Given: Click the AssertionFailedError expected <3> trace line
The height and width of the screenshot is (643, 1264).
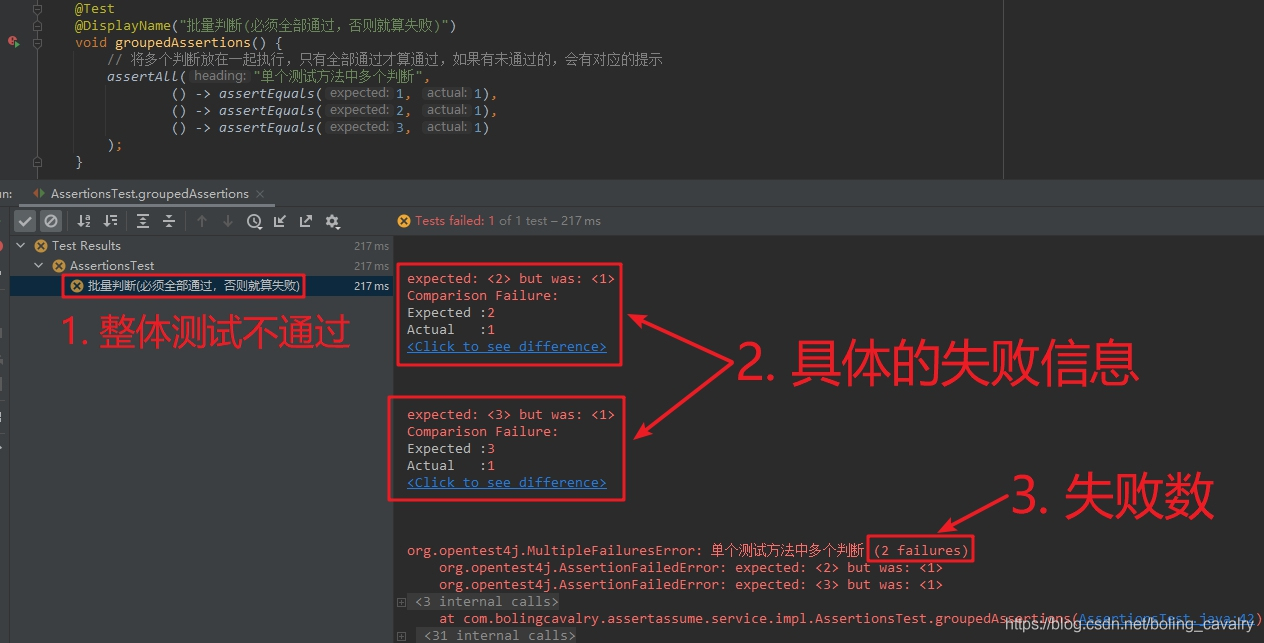Looking at the screenshot, I should pos(691,584).
